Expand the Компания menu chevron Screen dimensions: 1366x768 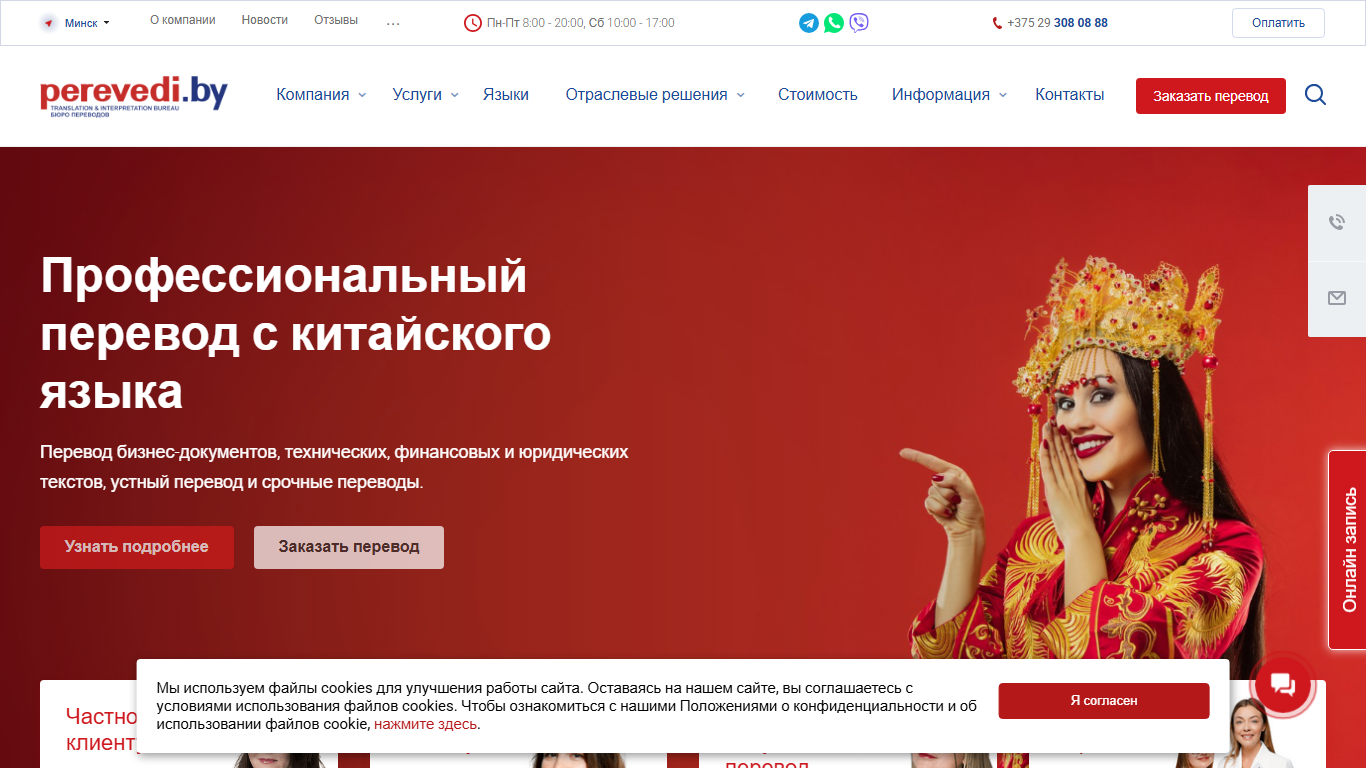(x=362, y=95)
